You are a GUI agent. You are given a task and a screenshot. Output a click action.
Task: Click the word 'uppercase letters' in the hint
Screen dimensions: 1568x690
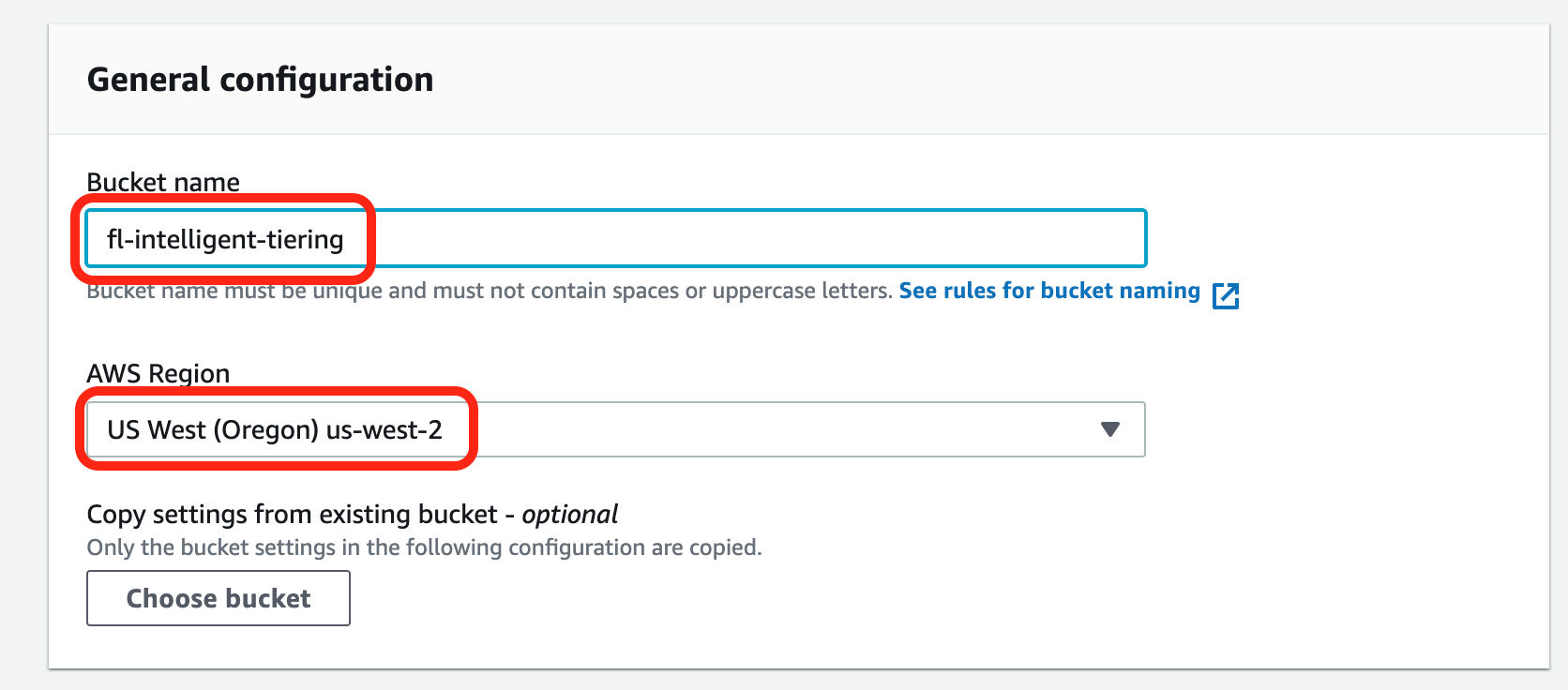click(x=801, y=291)
